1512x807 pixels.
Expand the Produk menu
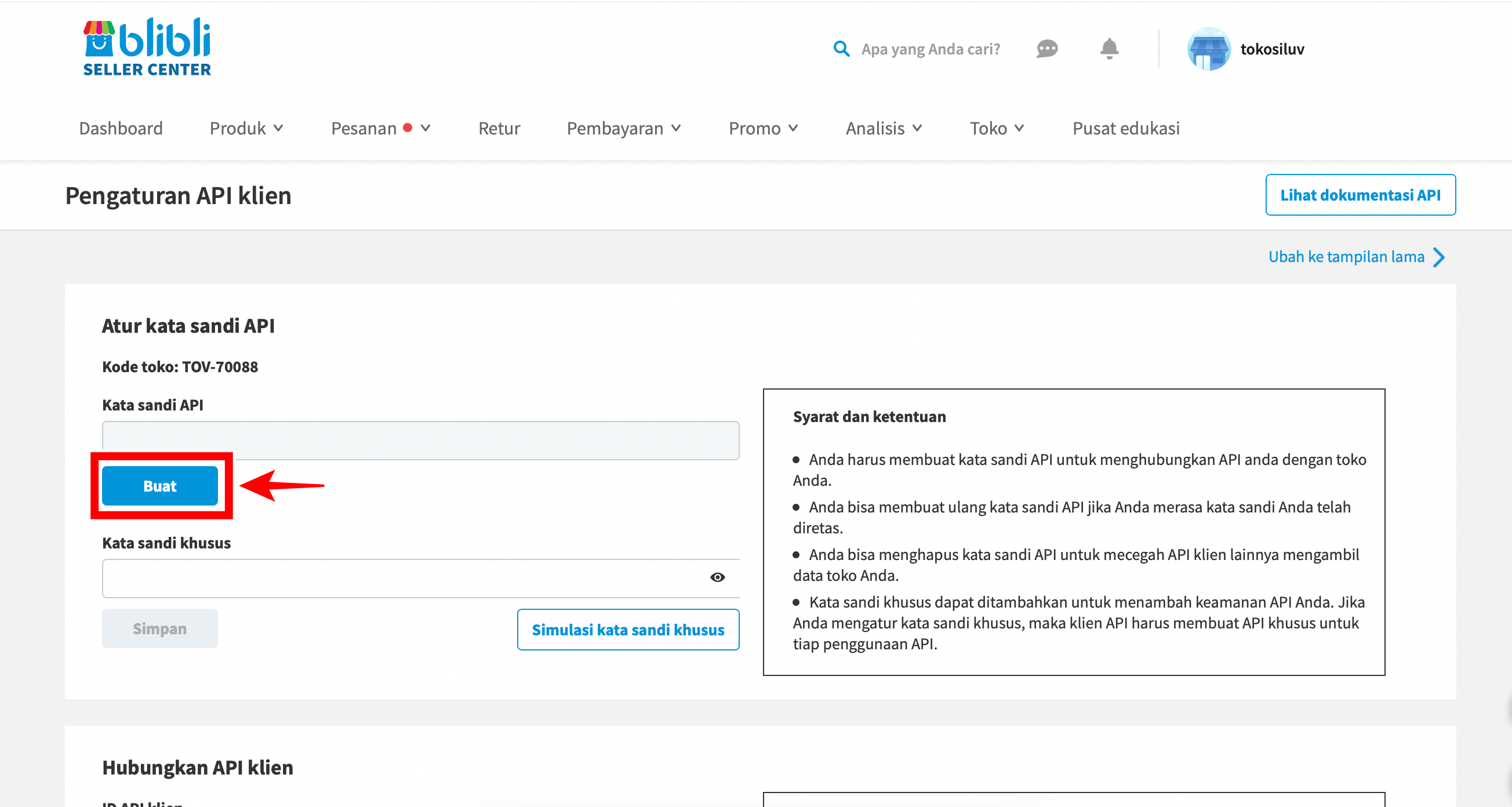246,128
